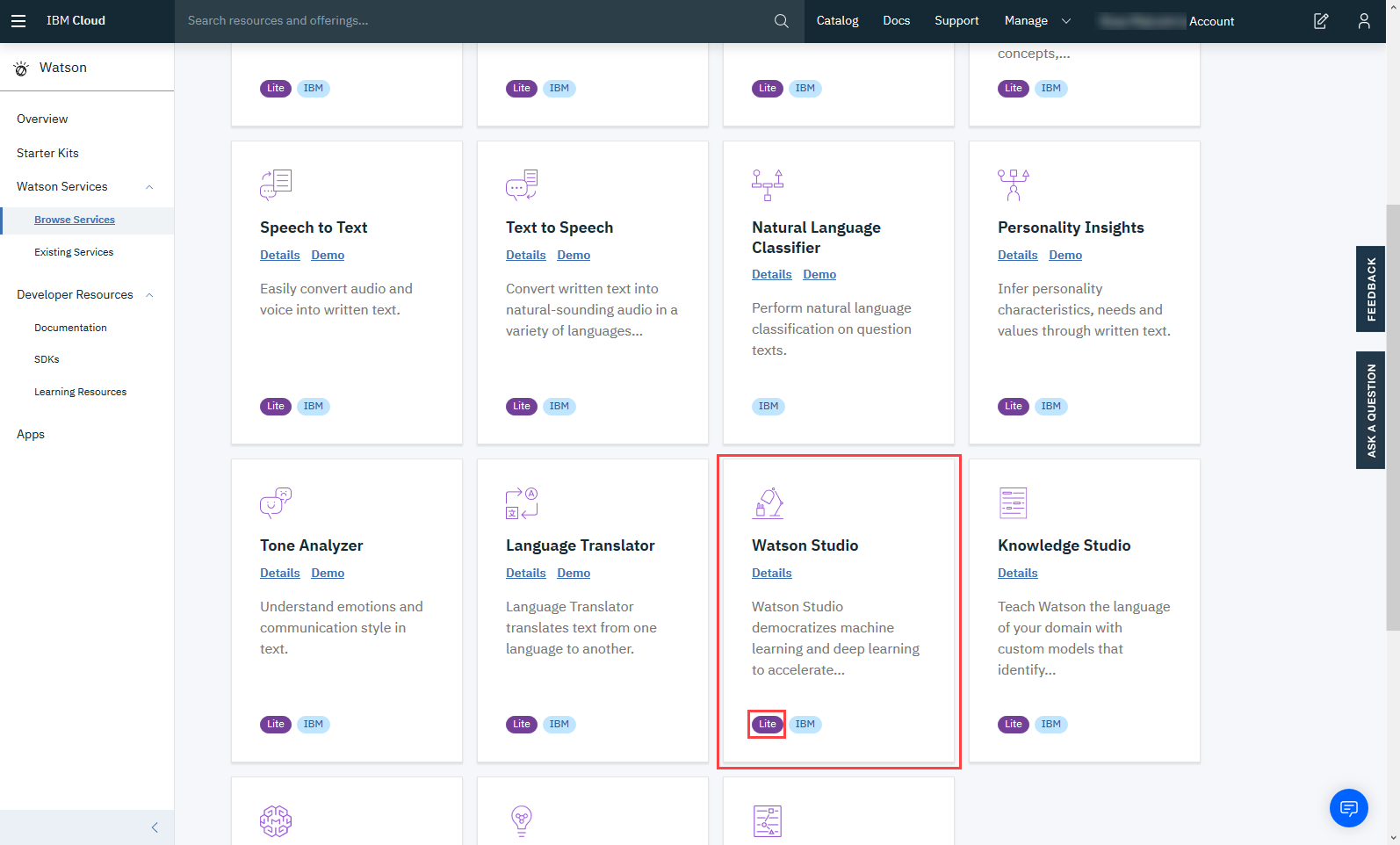This screenshot has width=1400, height=845.
Task: Collapse the Watson Services section
Action: point(149,187)
